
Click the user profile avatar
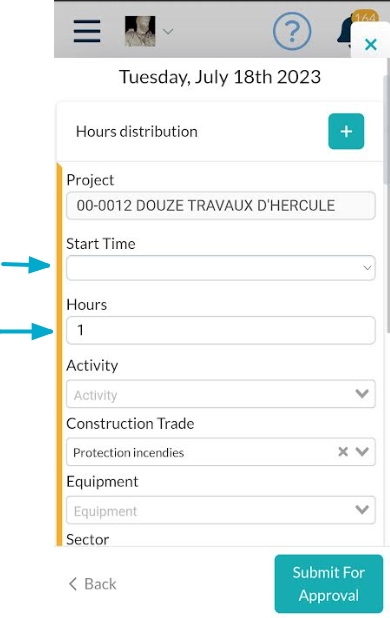[x=140, y=31]
